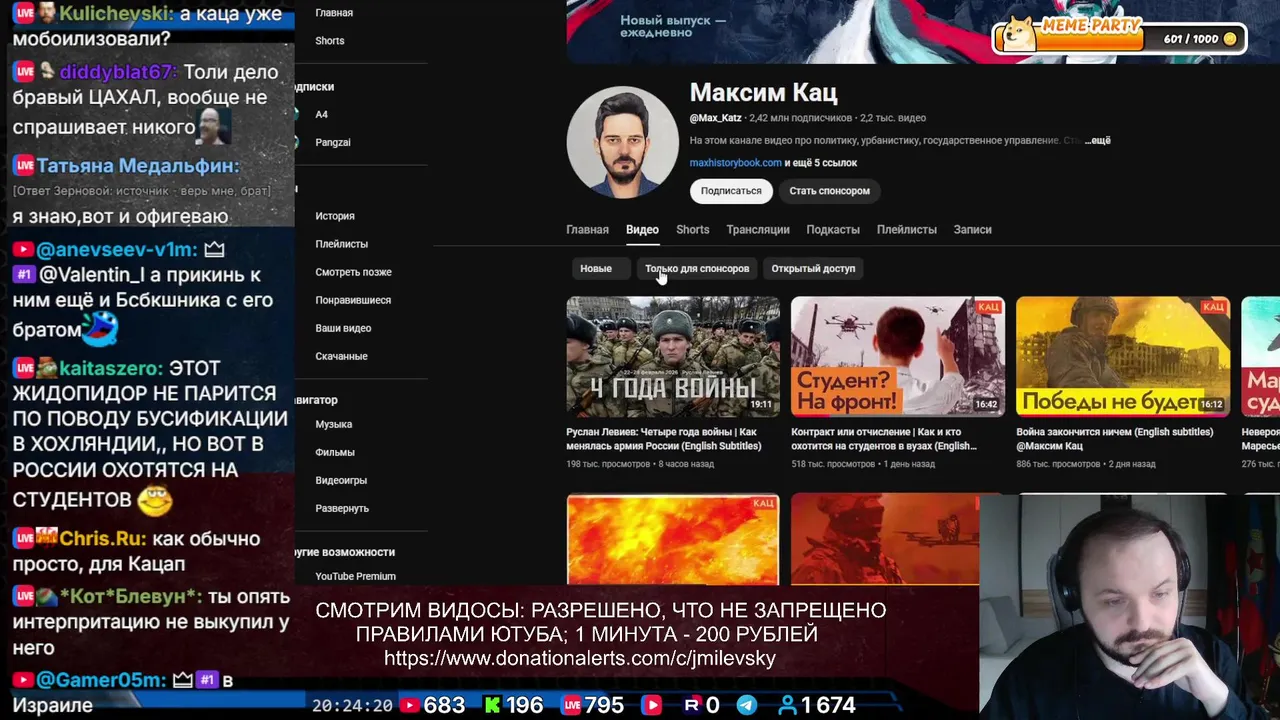Open YouTube Premium in sidebar
The width and height of the screenshot is (1280, 720).
[356, 576]
